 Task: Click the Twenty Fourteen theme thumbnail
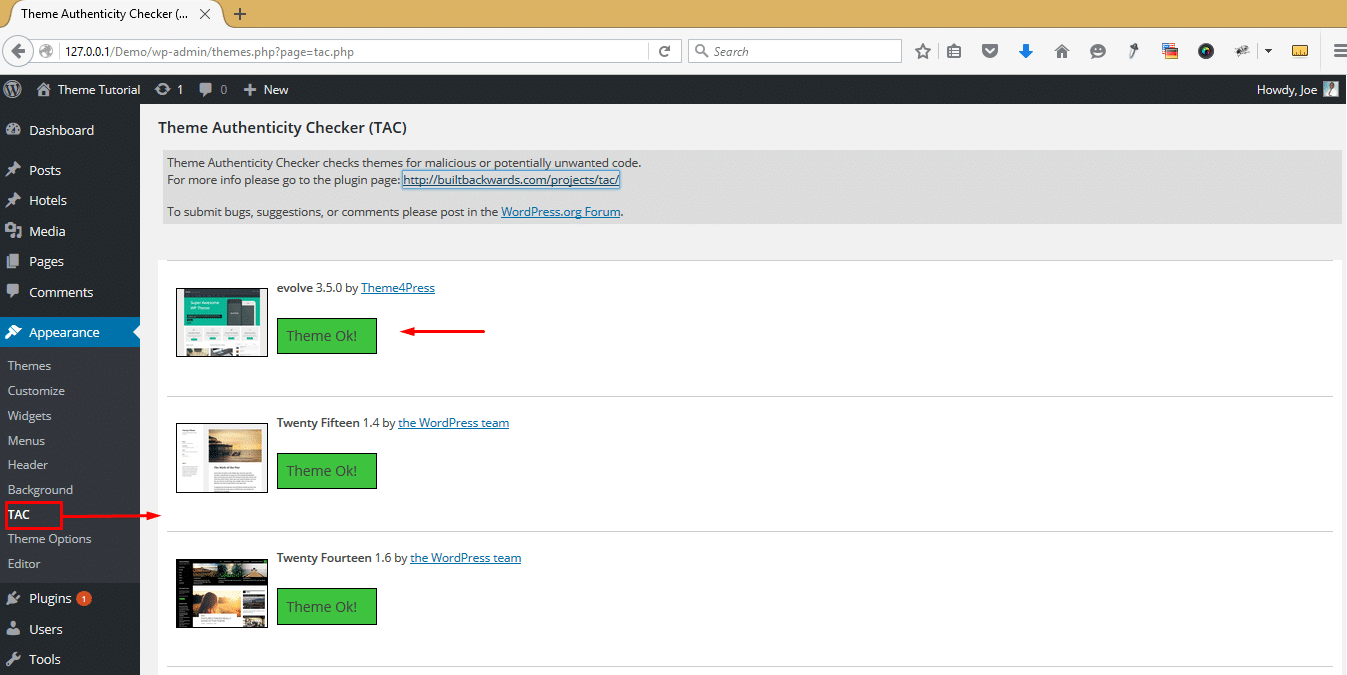point(222,593)
